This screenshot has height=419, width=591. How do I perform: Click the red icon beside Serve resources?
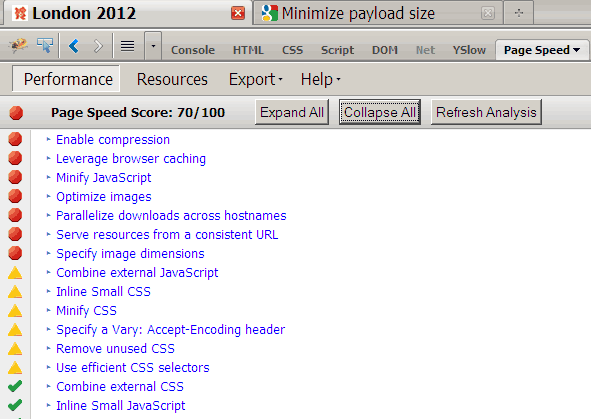[x=15, y=234]
